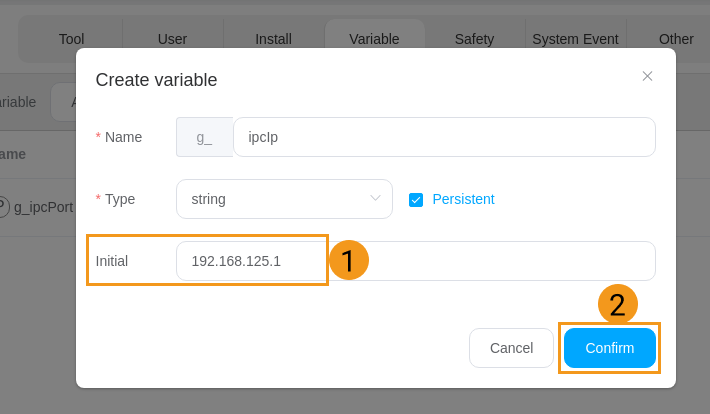
Task: Switch to the System Event tab
Action: pos(575,39)
